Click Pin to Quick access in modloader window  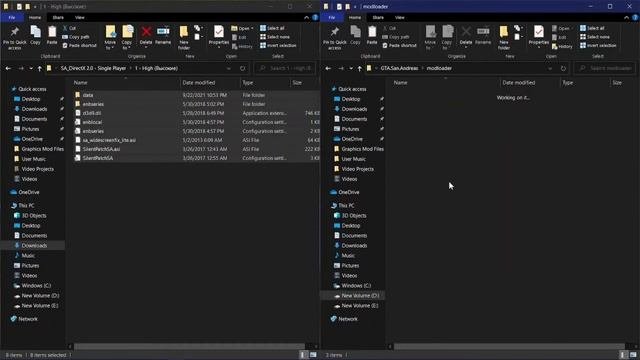tap(334, 38)
